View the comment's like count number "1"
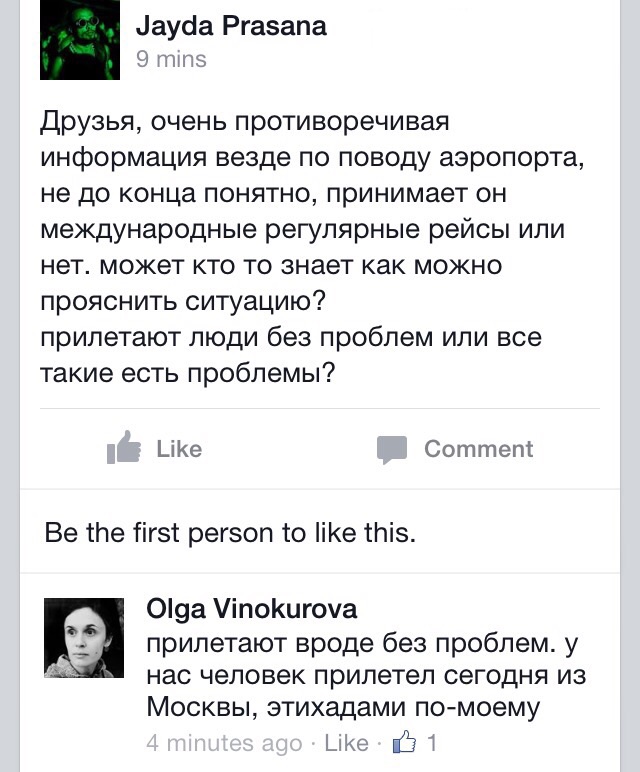This screenshot has height=772, width=640. click(432, 744)
